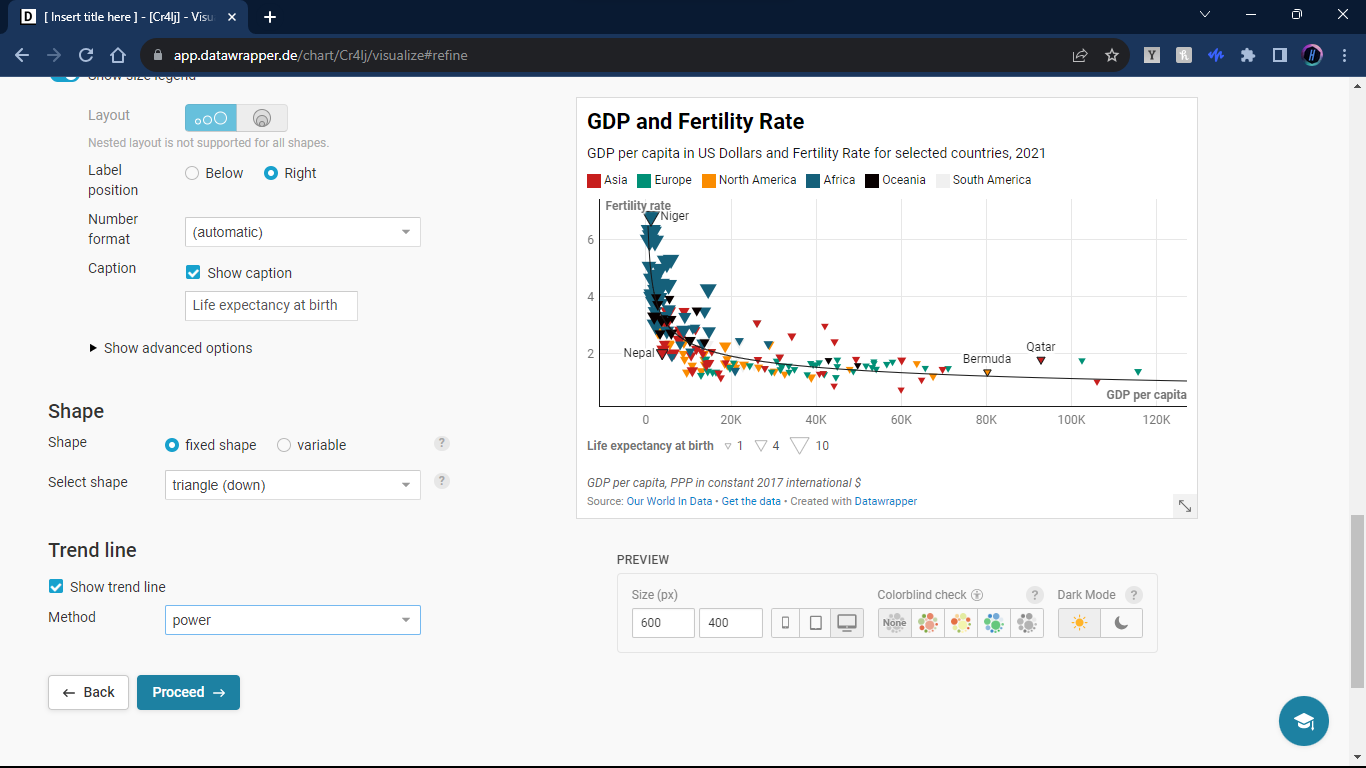
Task: Open the trend line Method dropdown
Action: coord(292,620)
